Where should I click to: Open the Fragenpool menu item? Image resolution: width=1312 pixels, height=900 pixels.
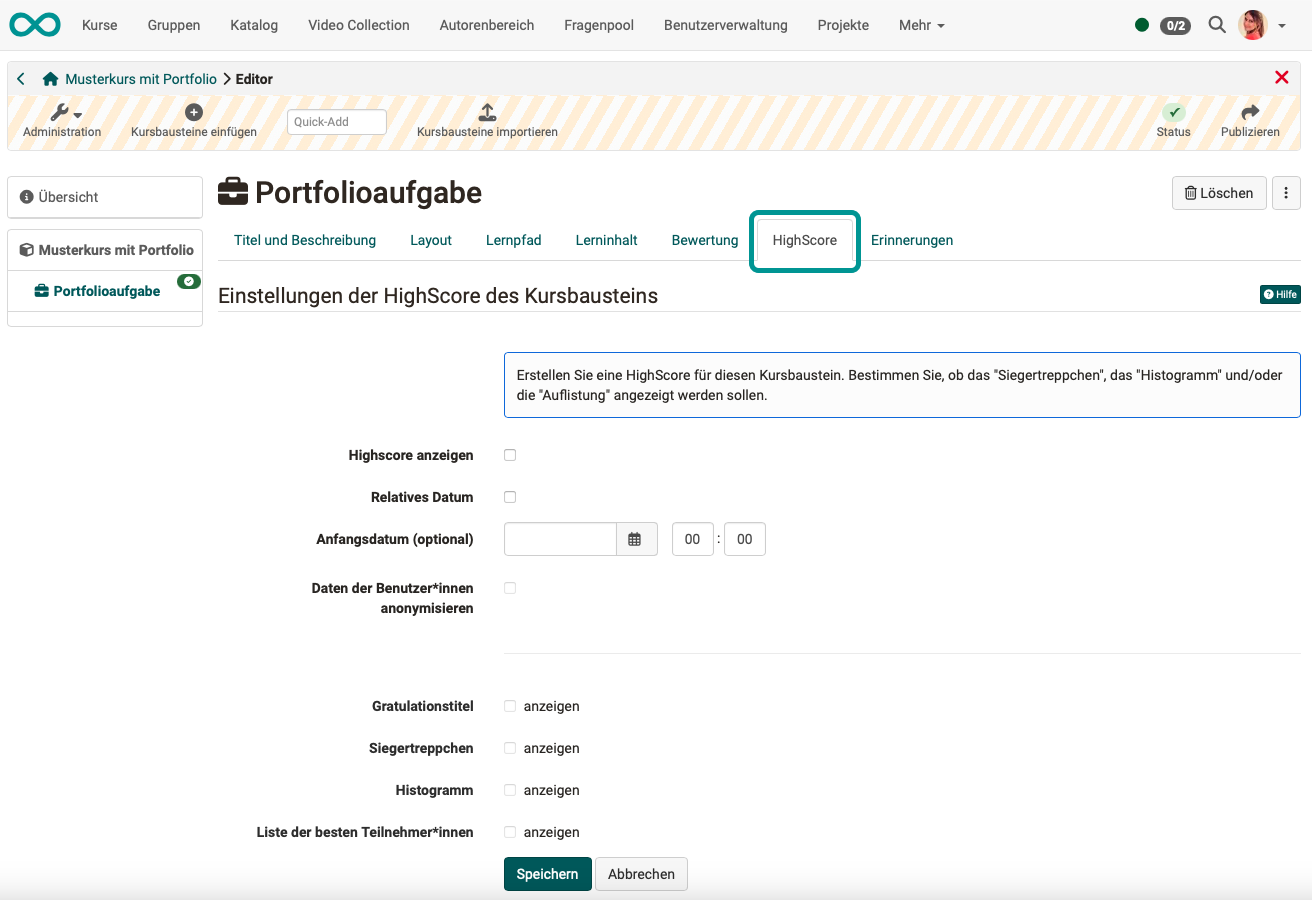click(598, 25)
